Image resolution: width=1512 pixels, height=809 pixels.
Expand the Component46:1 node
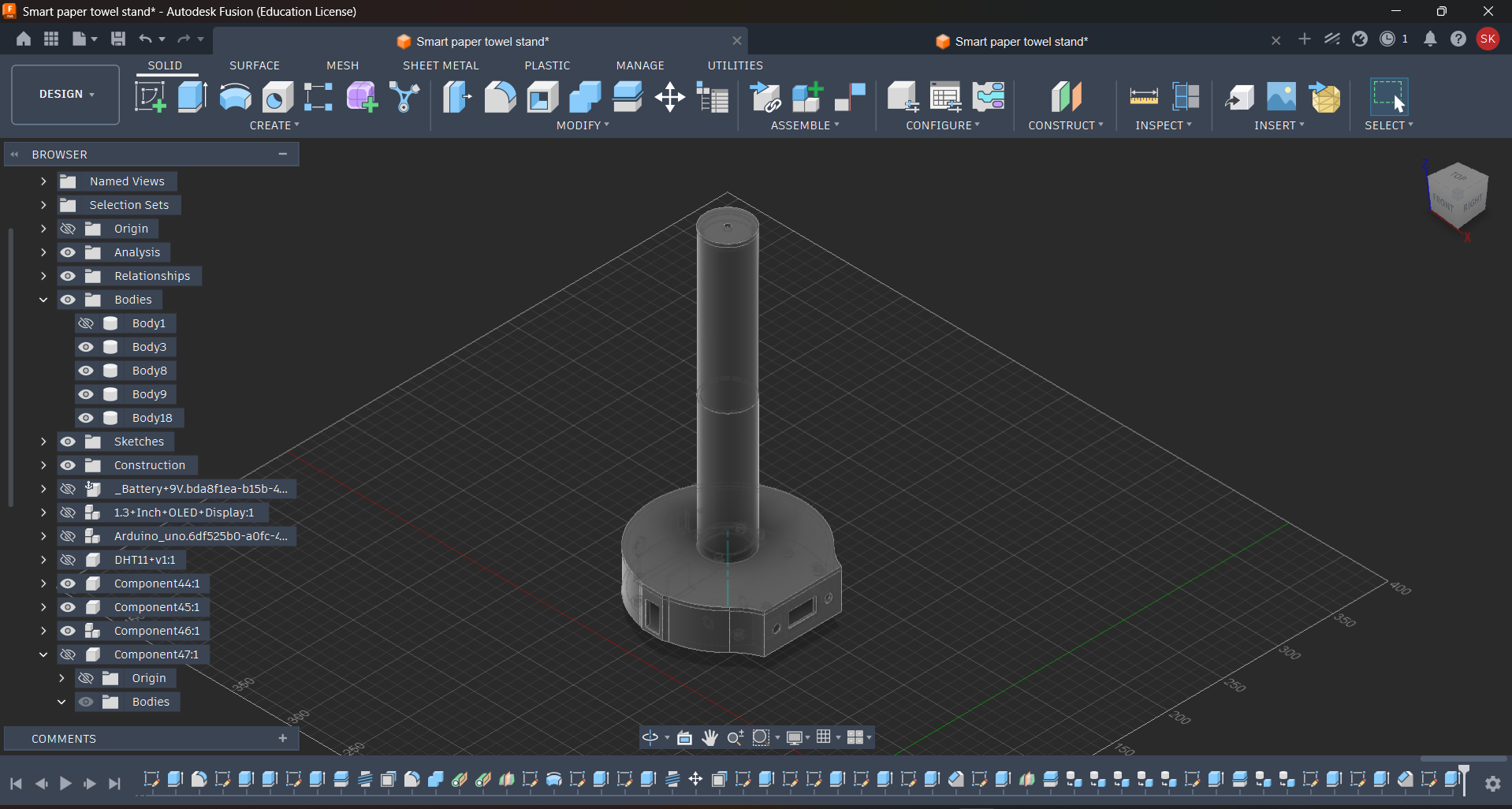[x=43, y=631]
